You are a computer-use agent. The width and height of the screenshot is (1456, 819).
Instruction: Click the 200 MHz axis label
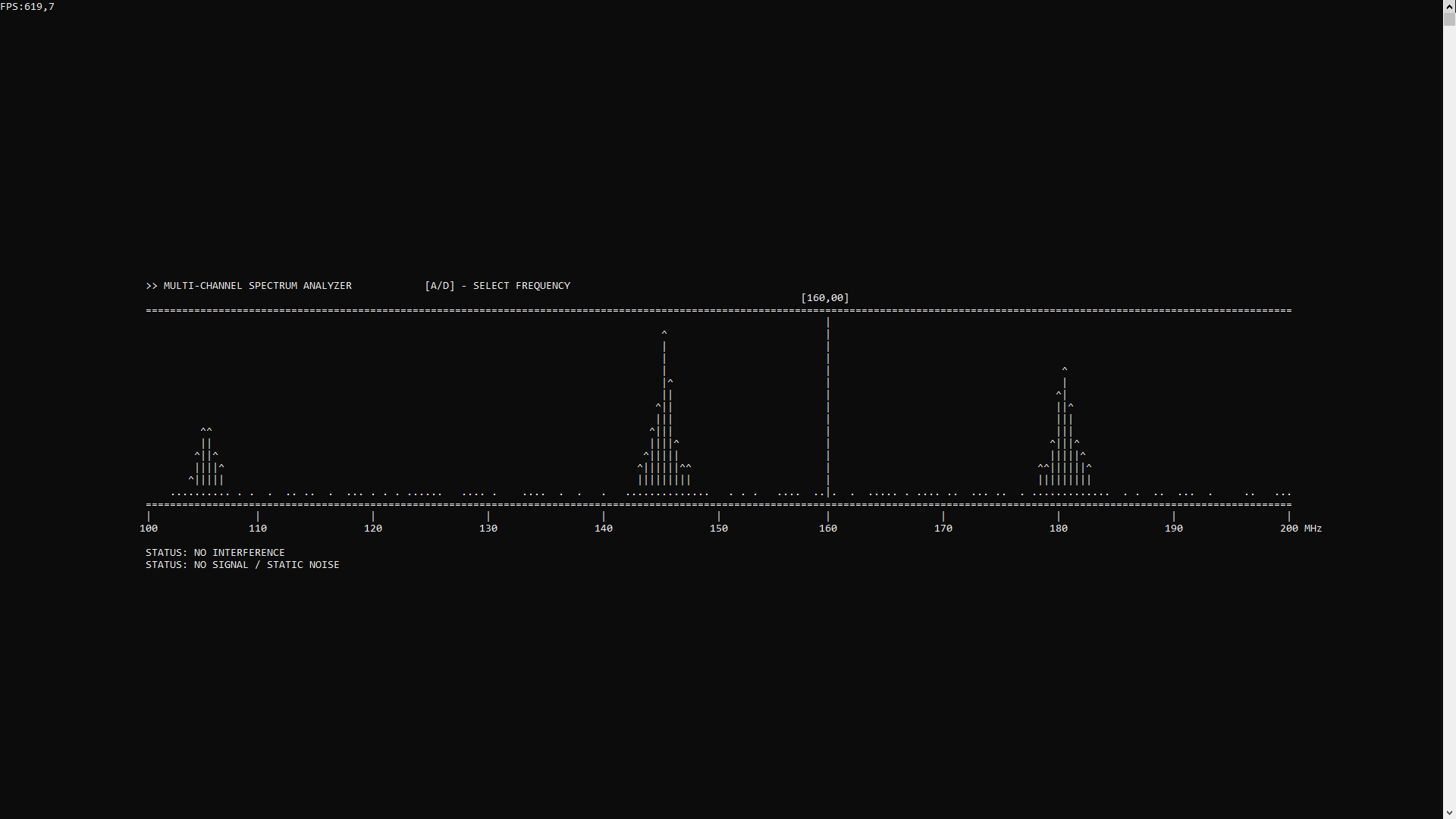click(1300, 529)
